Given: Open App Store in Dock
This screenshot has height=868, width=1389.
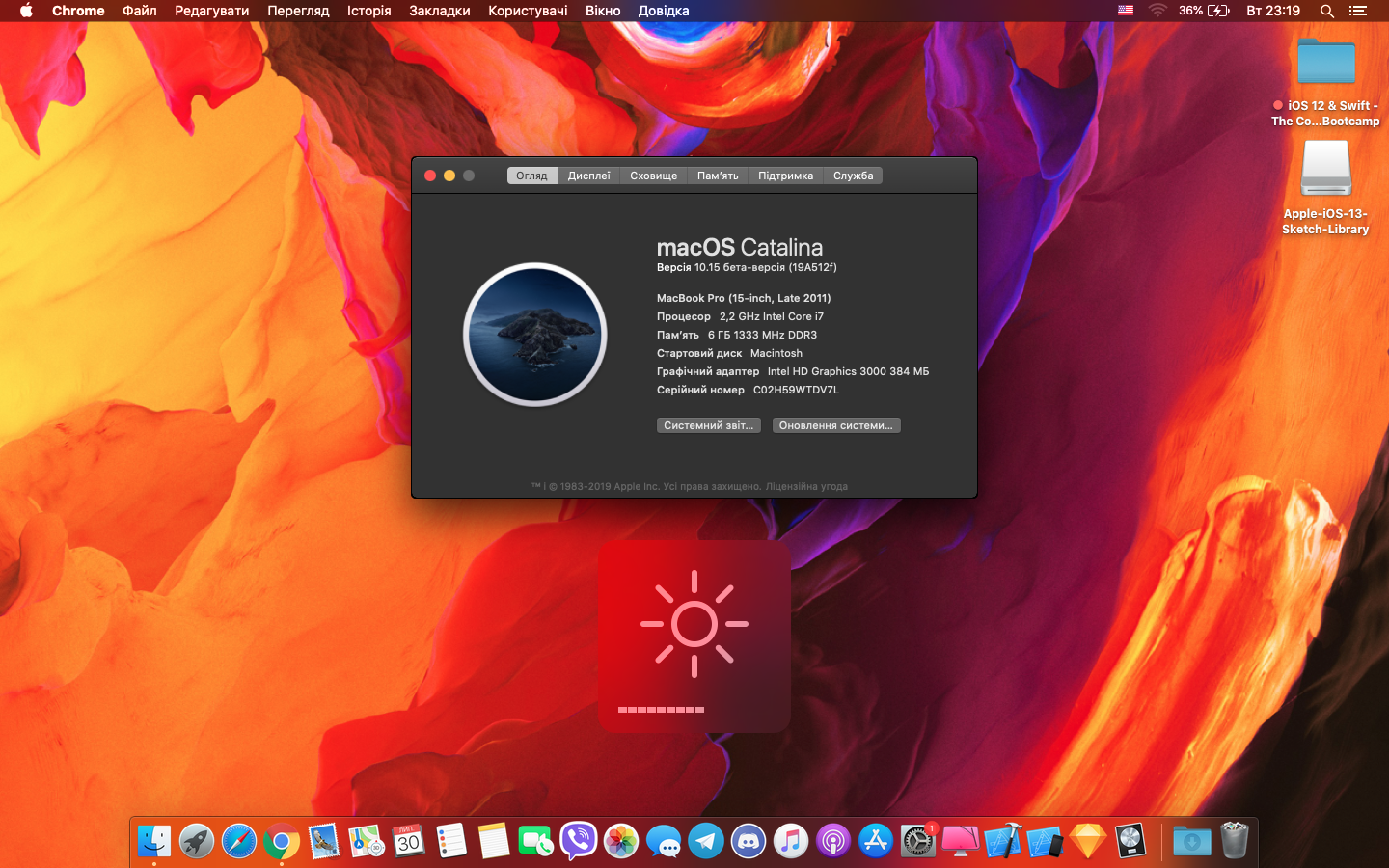Looking at the screenshot, I should (x=876, y=841).
